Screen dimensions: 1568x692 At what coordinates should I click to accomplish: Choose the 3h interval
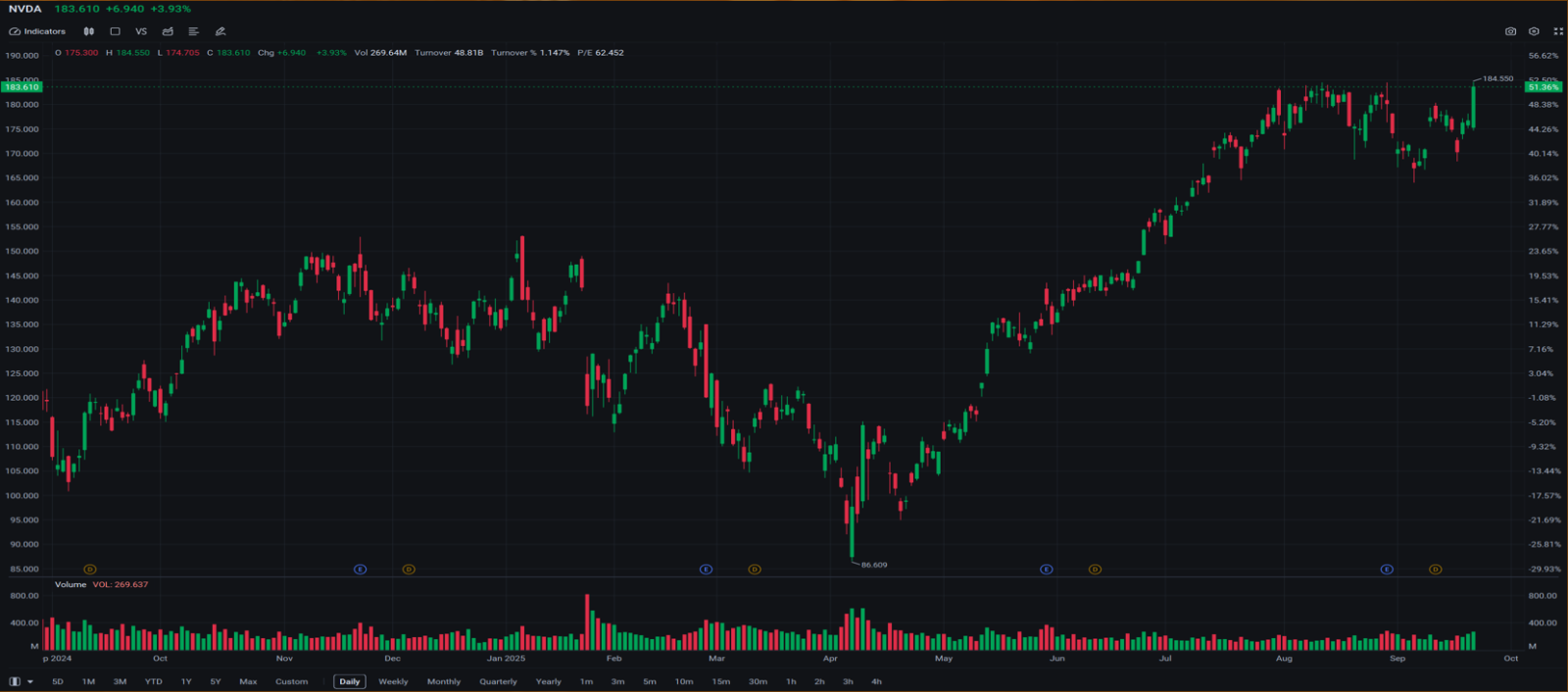click(x=848, y=681)
